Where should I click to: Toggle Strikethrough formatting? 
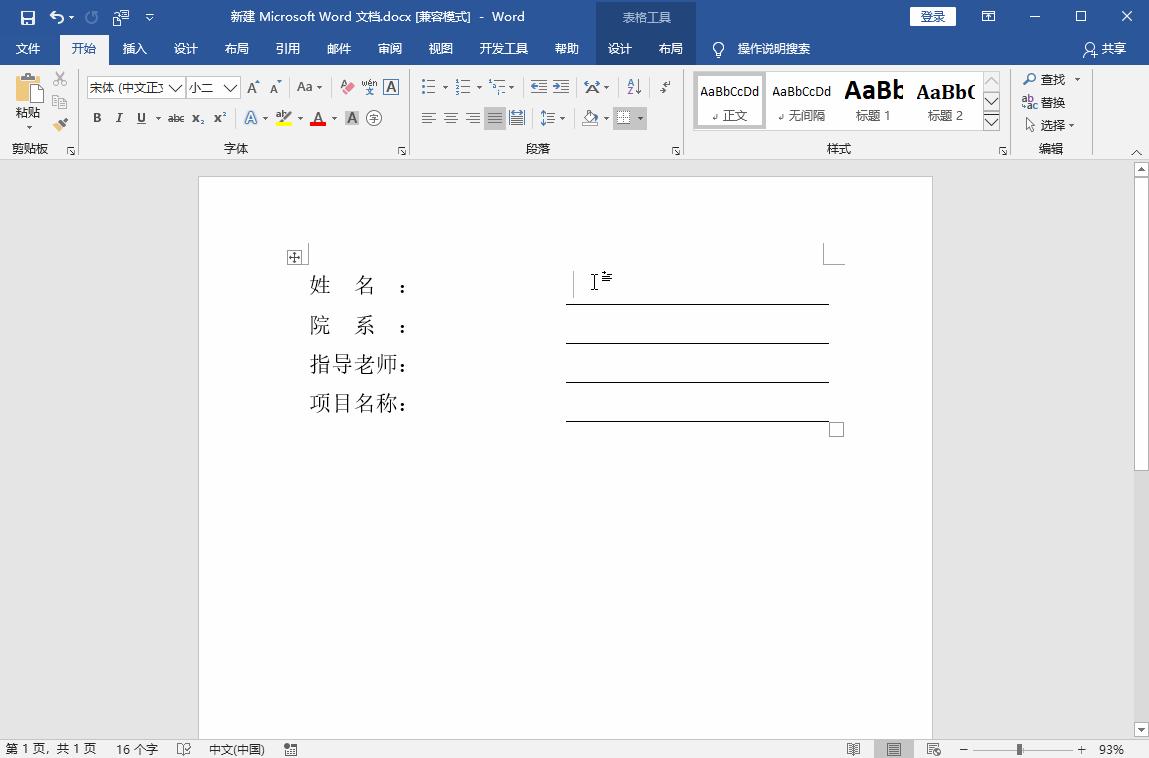click(175, 118)
